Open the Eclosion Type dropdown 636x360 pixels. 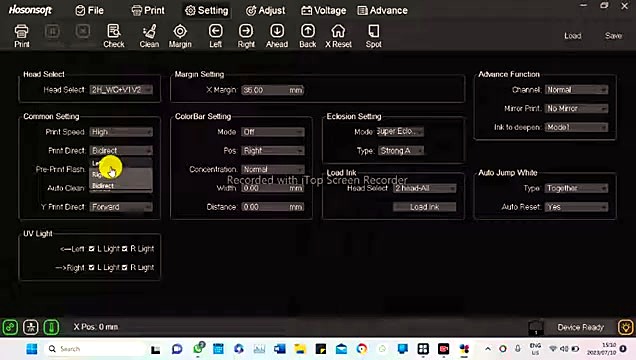401,150
